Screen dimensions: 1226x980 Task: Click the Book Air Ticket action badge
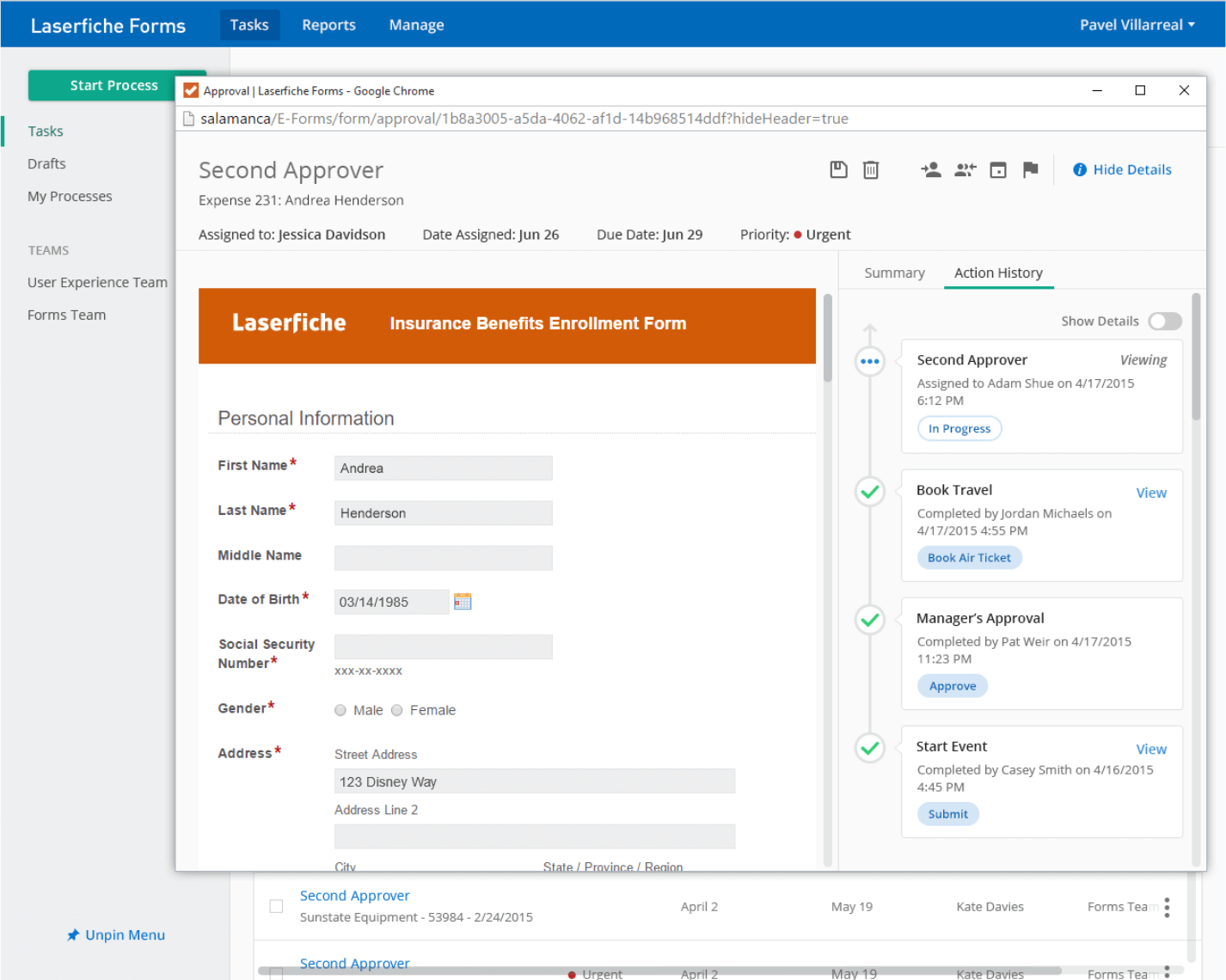point(969,557)
